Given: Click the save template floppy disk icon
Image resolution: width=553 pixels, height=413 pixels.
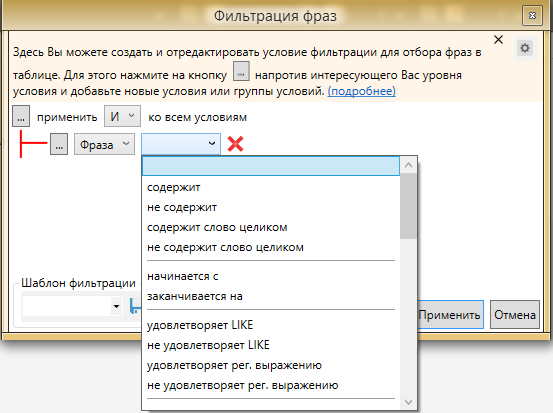Looking at the screenshot, I should click(x=135, y=306).
